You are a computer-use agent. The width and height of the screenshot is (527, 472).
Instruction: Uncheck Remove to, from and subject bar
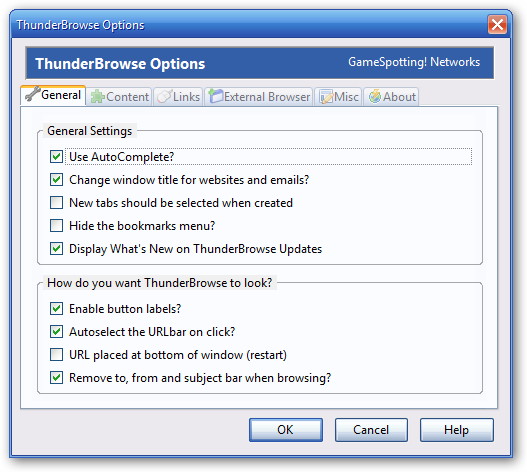pyautogui.click(x=56, y=378)
